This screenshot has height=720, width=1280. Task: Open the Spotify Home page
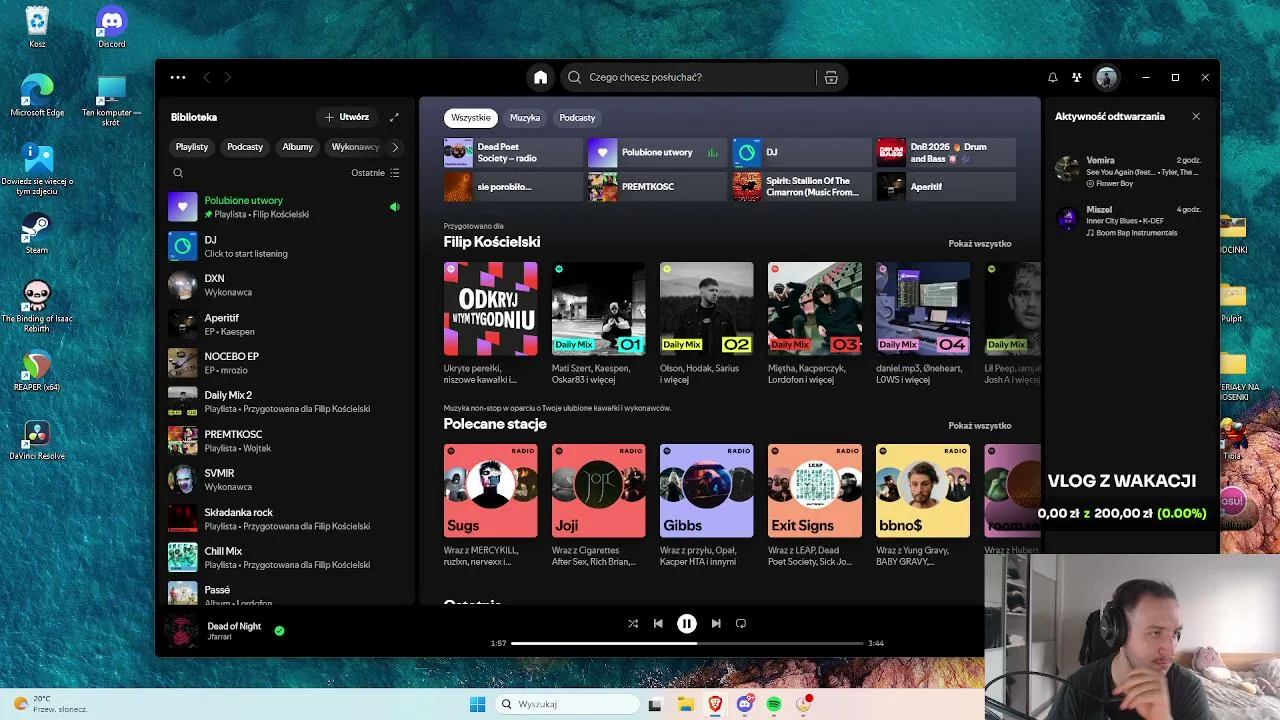click(x=540, y=77)
